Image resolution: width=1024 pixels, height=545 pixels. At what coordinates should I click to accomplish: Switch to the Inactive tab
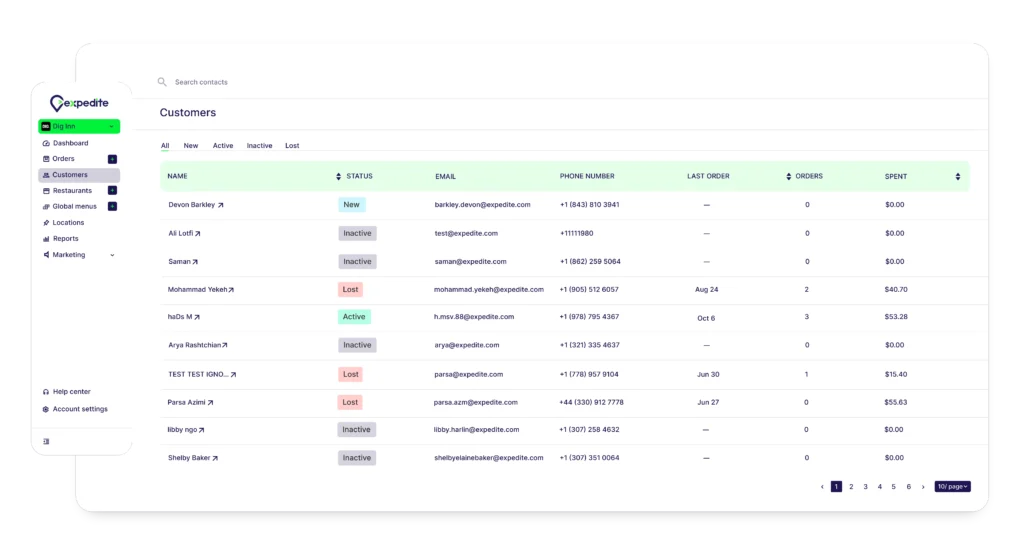coord(259,146)
